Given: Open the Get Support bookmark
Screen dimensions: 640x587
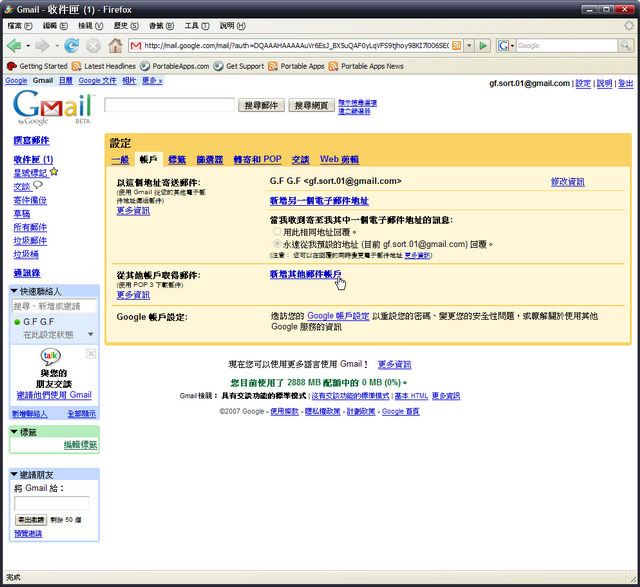Looking at the screenshot, I should [239, 66].
